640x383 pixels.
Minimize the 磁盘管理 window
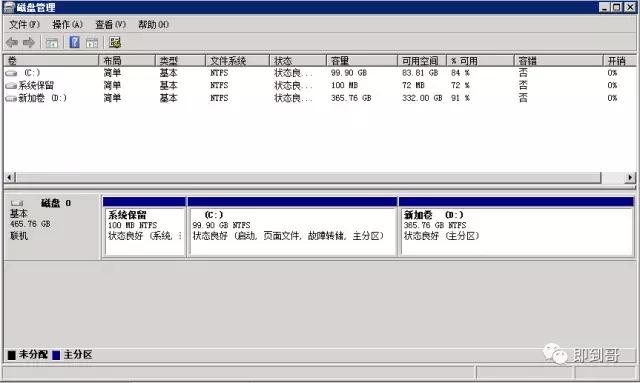[x=605, y=7]
